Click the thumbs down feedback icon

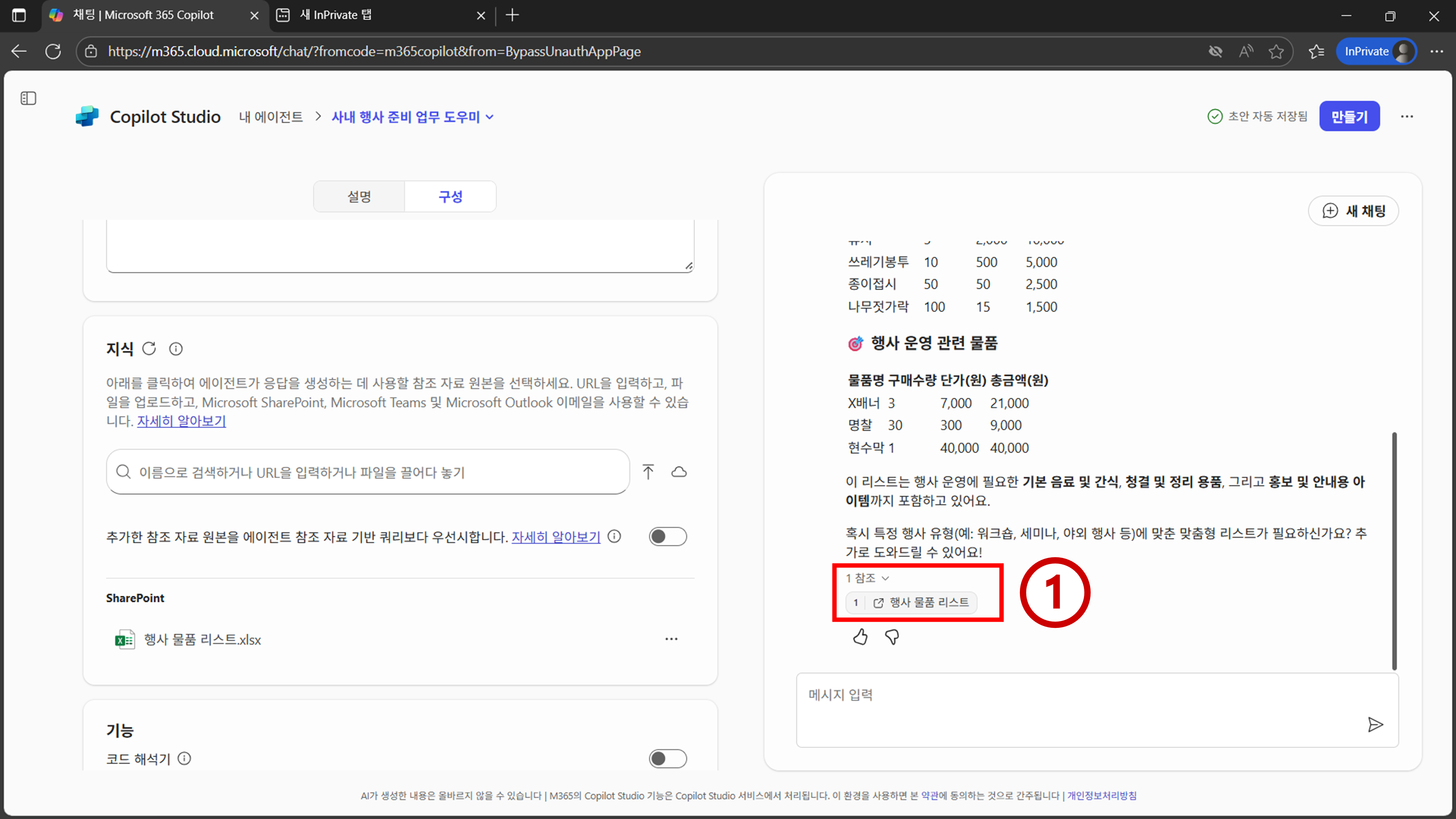892,637
